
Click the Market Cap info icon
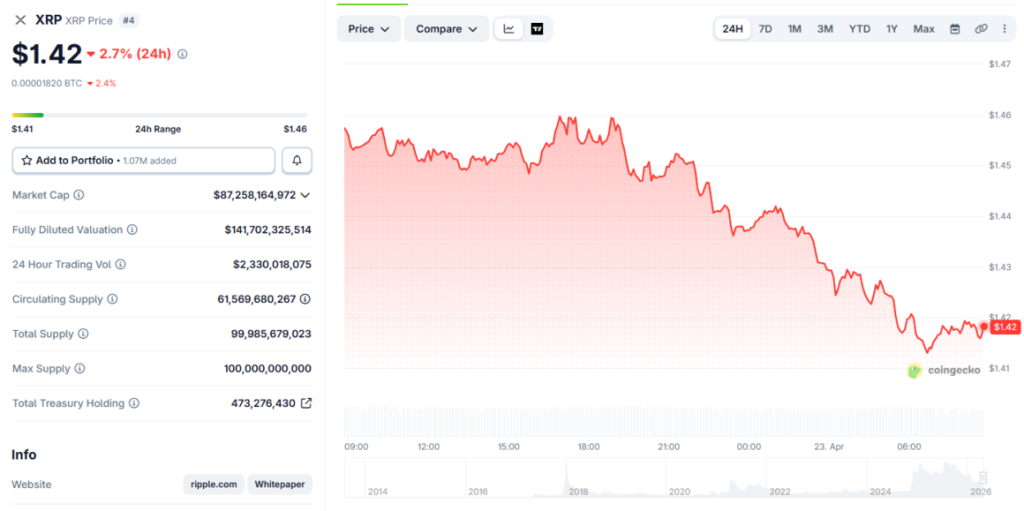(79, 195)
